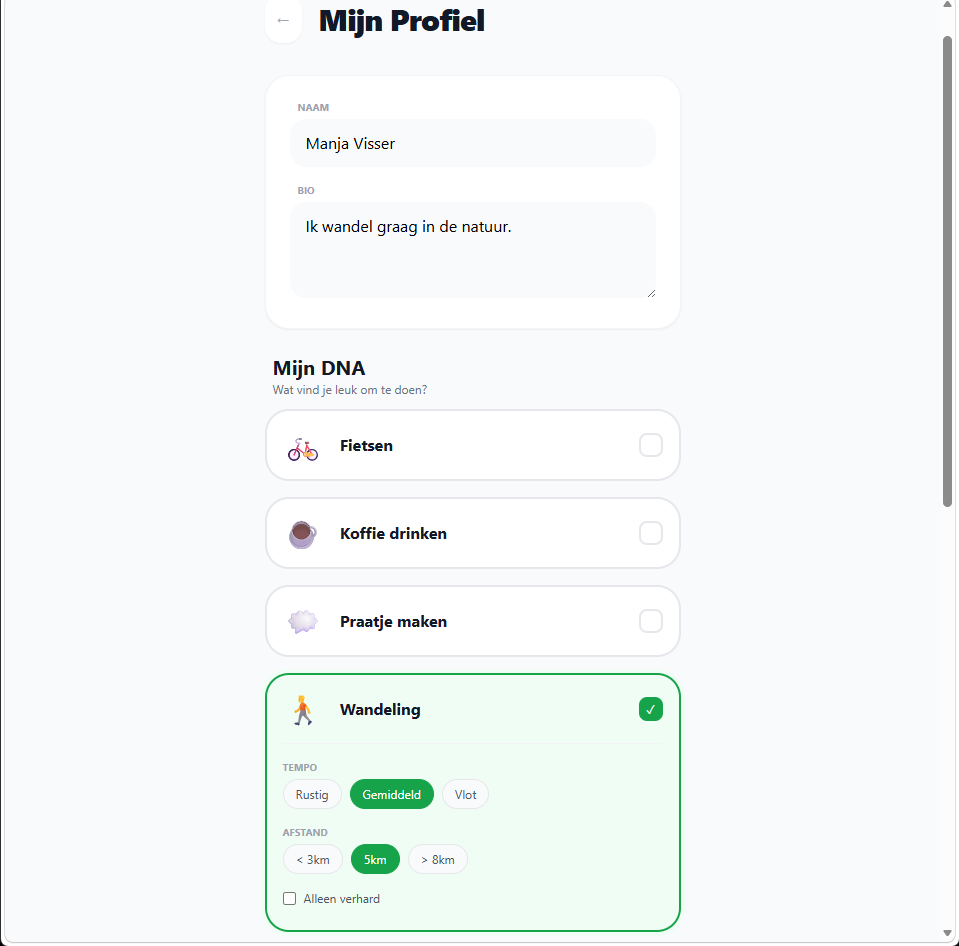This screenshot has height=946, width=959.
Task: Tick the Alleen verhard checkbox
Action: point(289,898)
